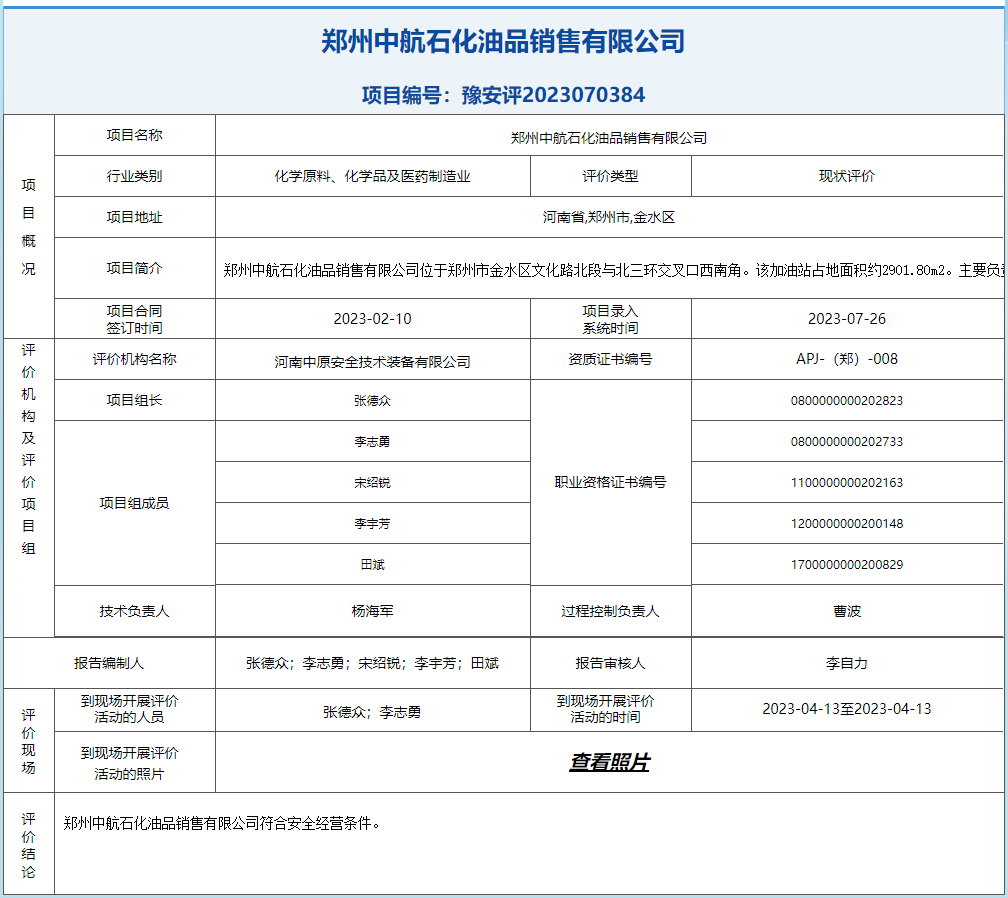The width and height of the screenshot is (1008, 898).
Task: Click the 项目录入系统时间 label
Action: [610, 319]
